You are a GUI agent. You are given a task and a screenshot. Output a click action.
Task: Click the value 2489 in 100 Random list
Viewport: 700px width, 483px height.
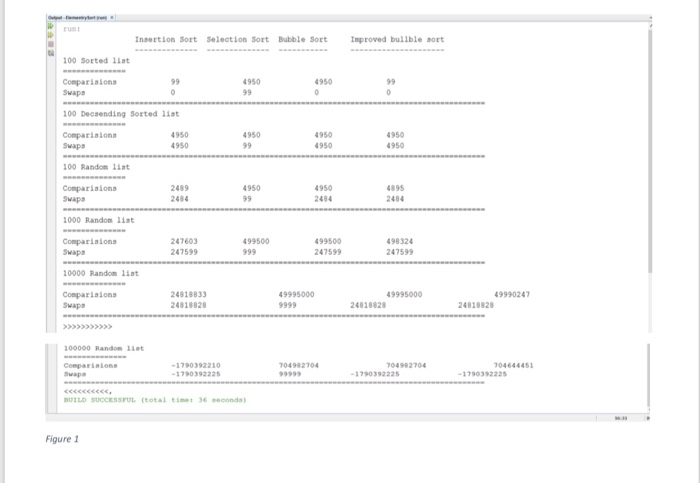179,188
